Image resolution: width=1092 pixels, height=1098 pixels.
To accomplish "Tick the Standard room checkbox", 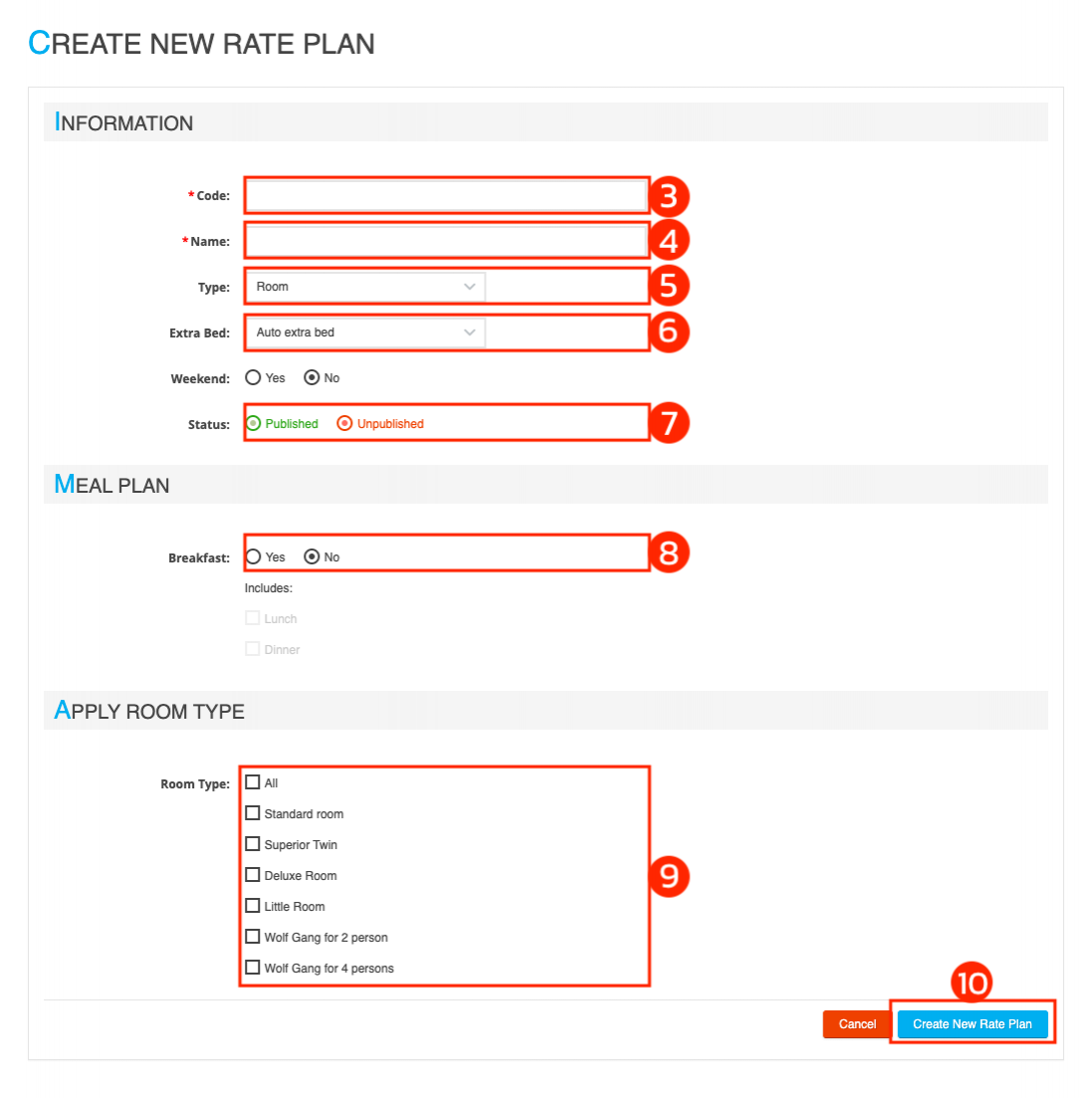I will click(x=253, y=813).
